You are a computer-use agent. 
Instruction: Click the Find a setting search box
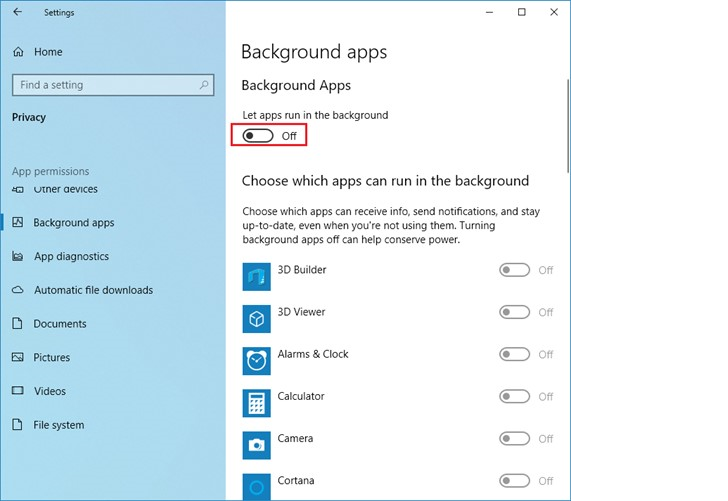(112, 86)
